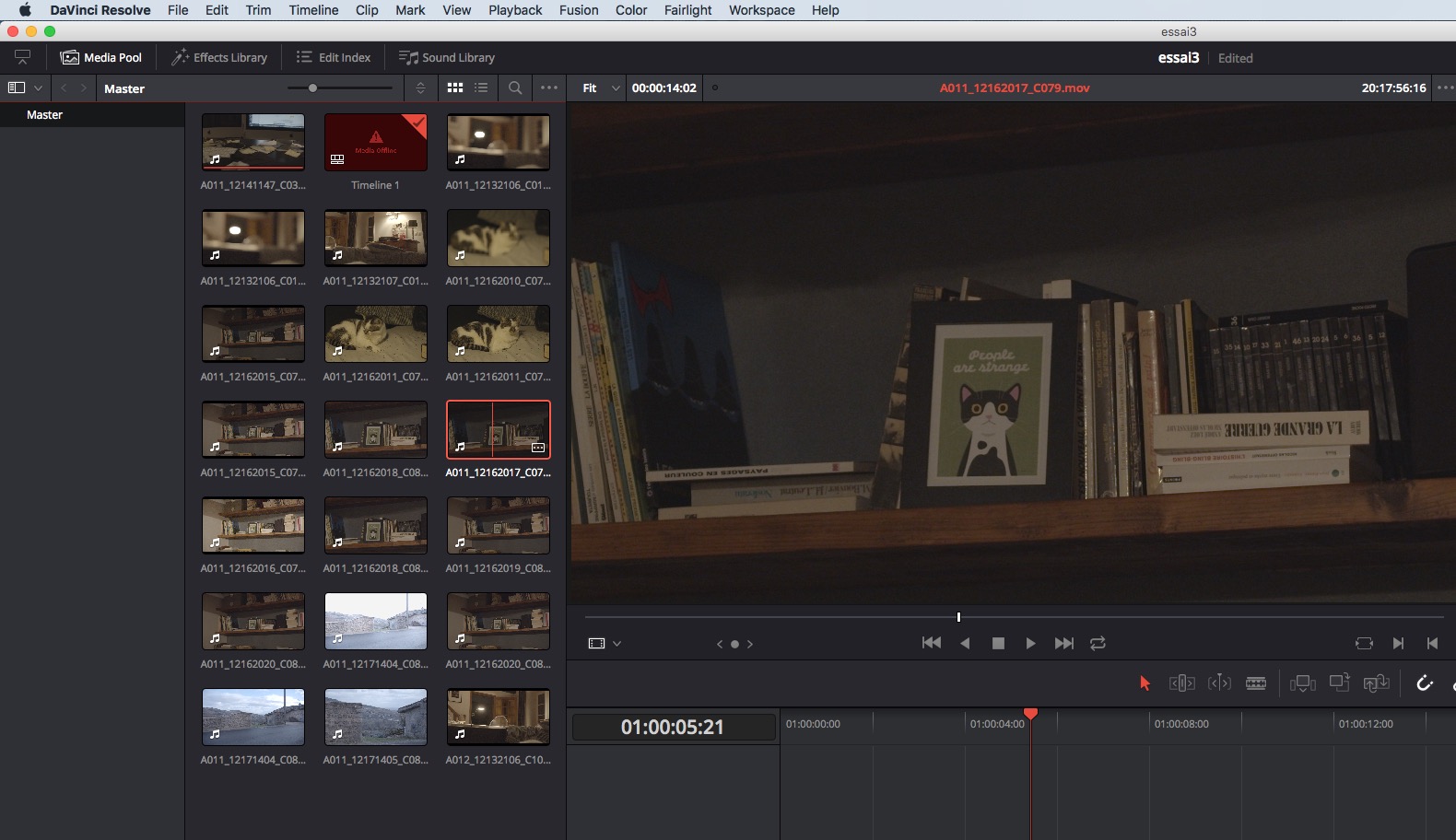The height and width of the screenshot is (840, 1456).
Task: Toggle the Media Pool panel
Action: point(101,57)
